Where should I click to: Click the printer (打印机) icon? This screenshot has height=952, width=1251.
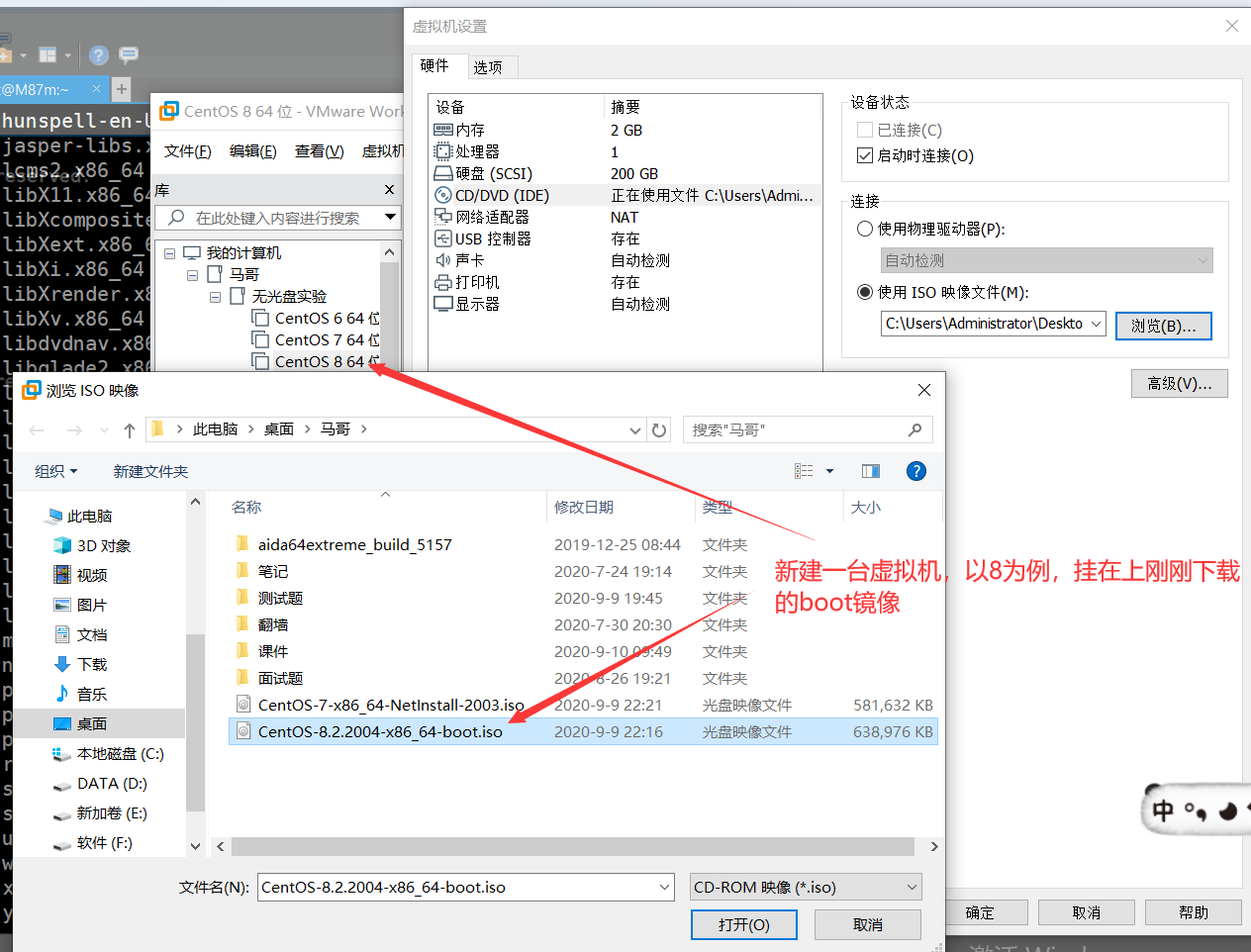pos(443,282)
